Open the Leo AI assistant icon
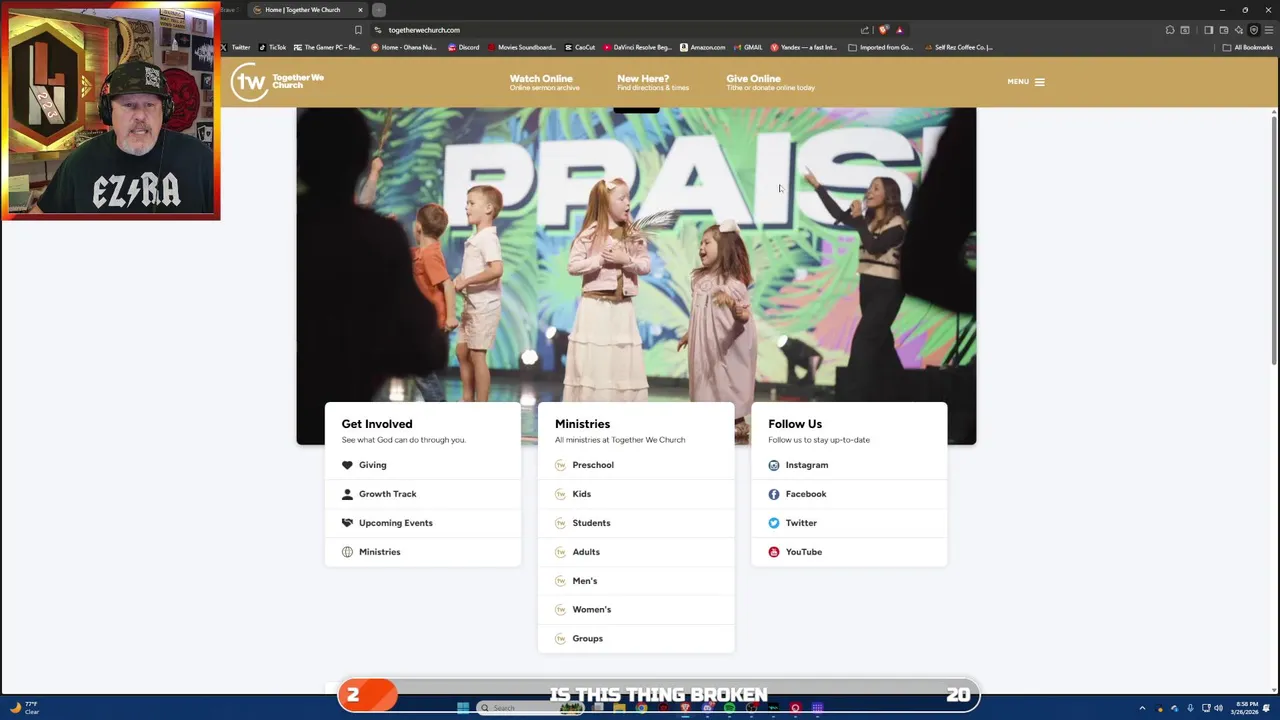 click(x=1239, y=30)
